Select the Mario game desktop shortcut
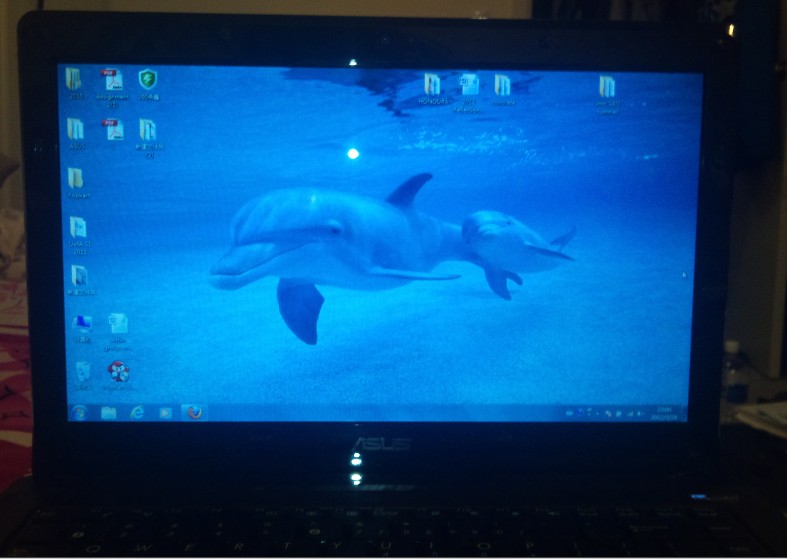Screen dimensions: 787x559 click(x=118, y=372)
